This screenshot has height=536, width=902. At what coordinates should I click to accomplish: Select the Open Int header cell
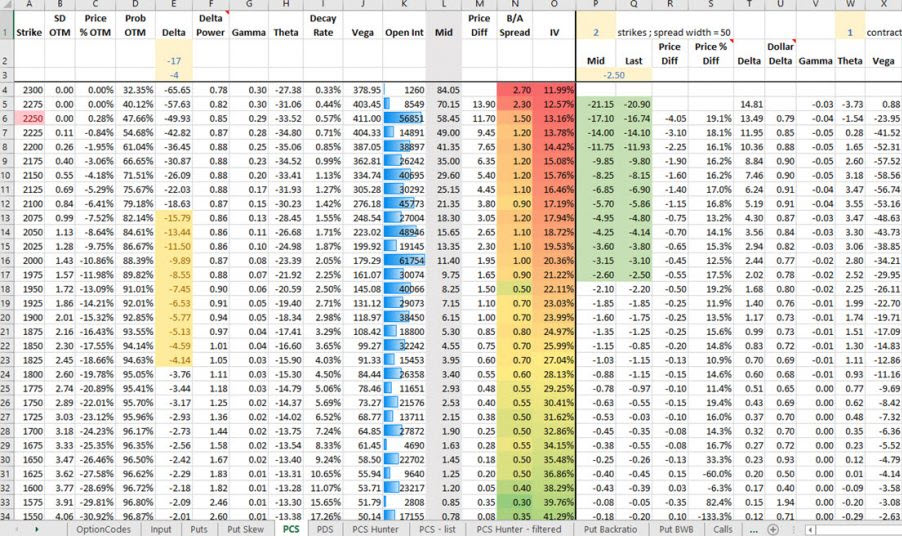[x=404, y=25]
